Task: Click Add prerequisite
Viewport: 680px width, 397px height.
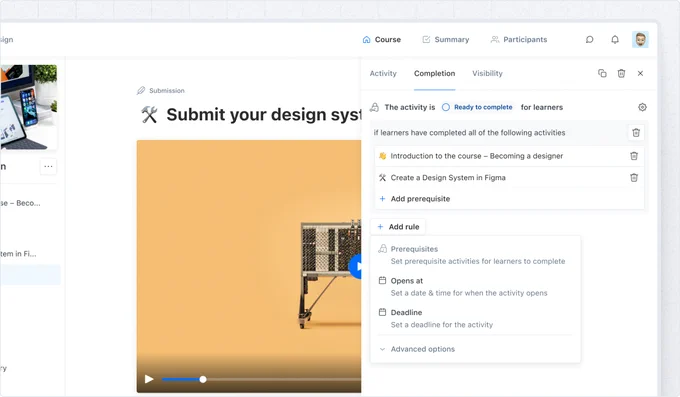Action: coord(414,199)
